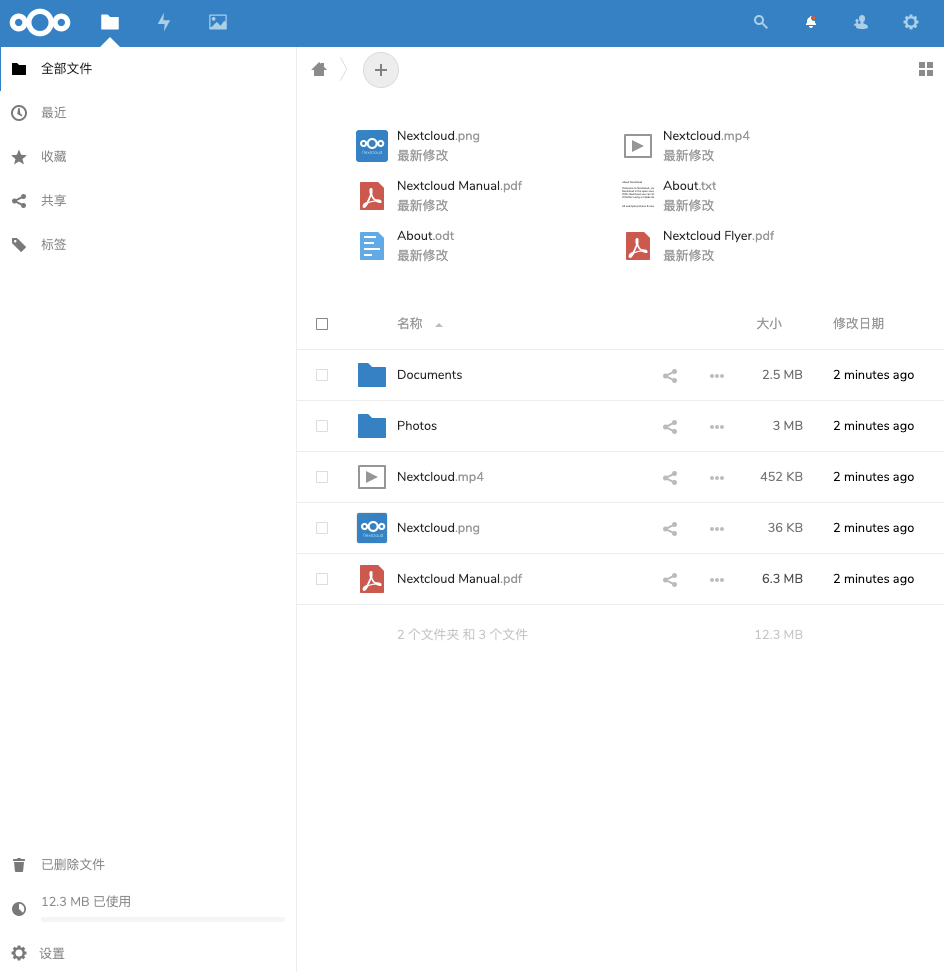Select 全部文件 in sidebar
This screenshot has height=972, width=944.
pyautogui.click(x=148, y=69)
